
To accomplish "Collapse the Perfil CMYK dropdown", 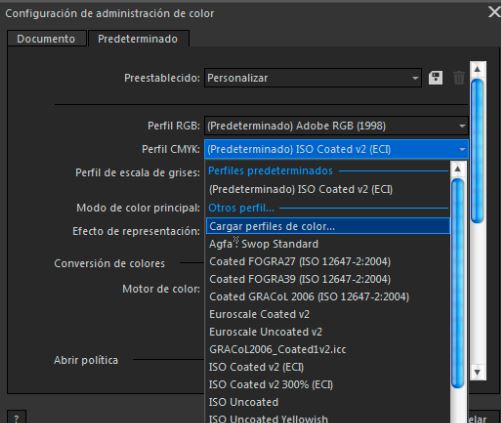I will click(x=336, y=149).
